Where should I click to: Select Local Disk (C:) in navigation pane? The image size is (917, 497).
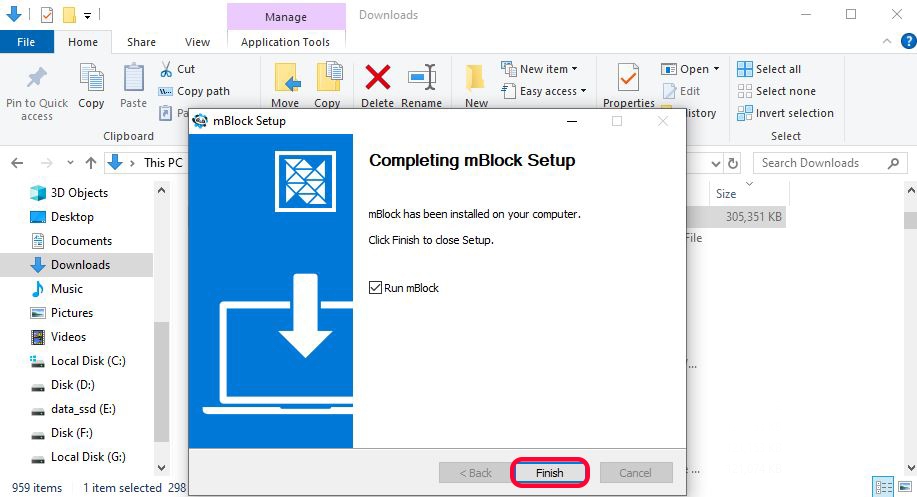(x=88, y=361)
